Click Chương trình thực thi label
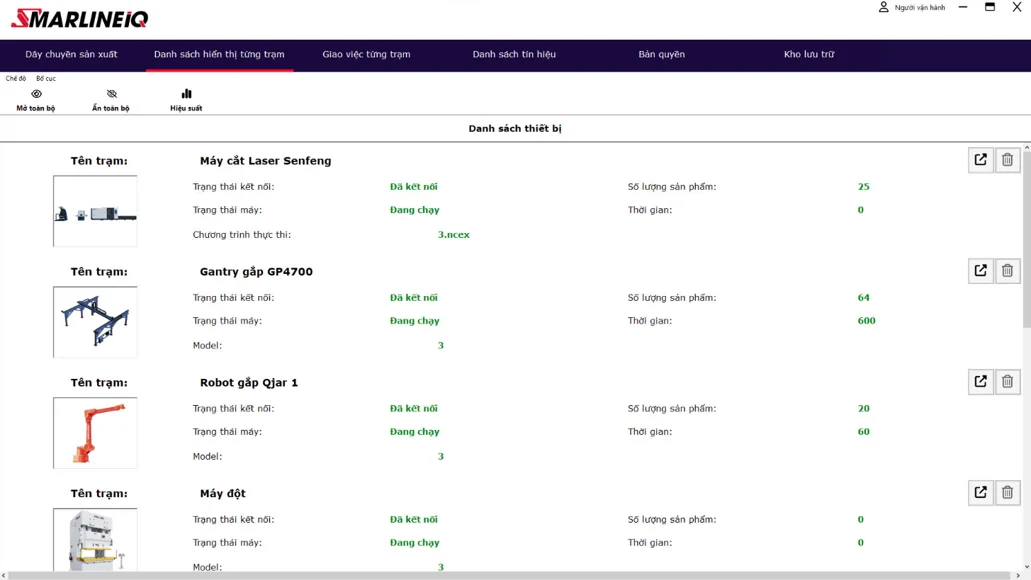Screen dimensions: 1031x580 tap(241, 235)
